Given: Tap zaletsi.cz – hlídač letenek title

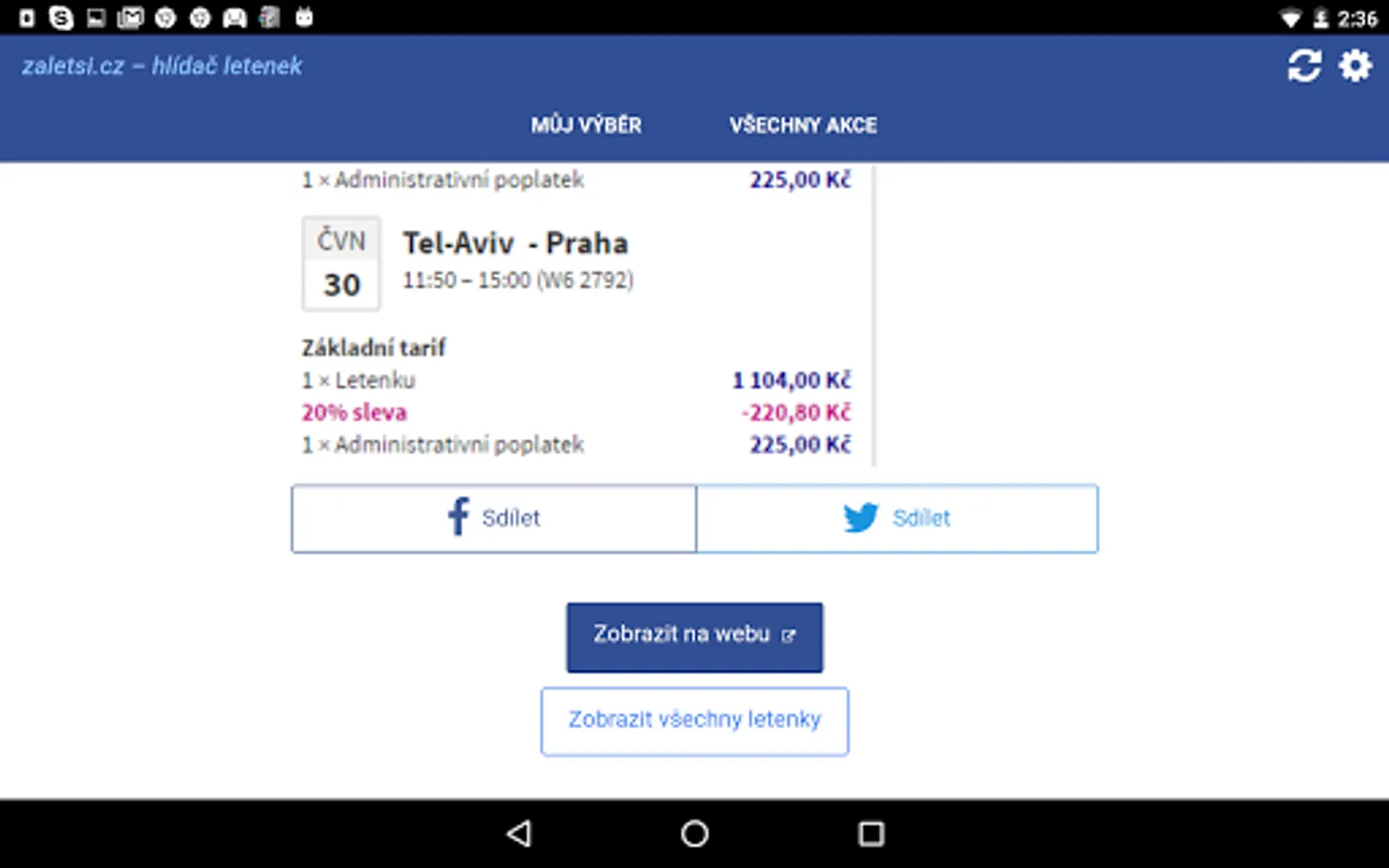Looking at the screenshot, I should point(162,66).
